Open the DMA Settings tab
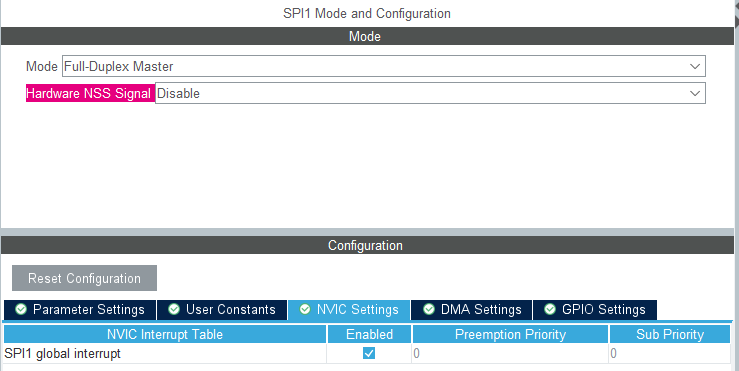739x371 pixels. [x=472, y=310]
